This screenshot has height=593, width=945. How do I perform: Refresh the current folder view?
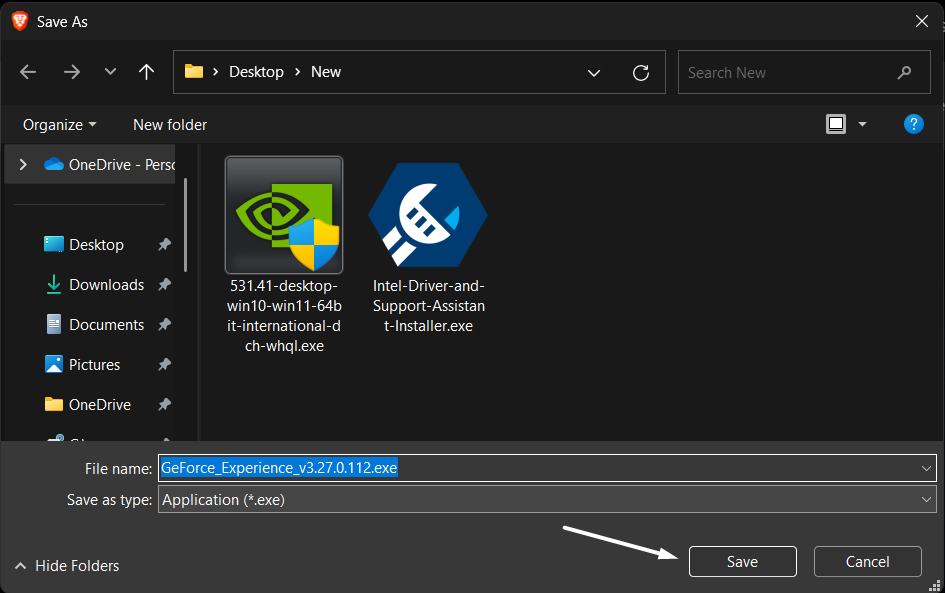[x=641, y=72]
